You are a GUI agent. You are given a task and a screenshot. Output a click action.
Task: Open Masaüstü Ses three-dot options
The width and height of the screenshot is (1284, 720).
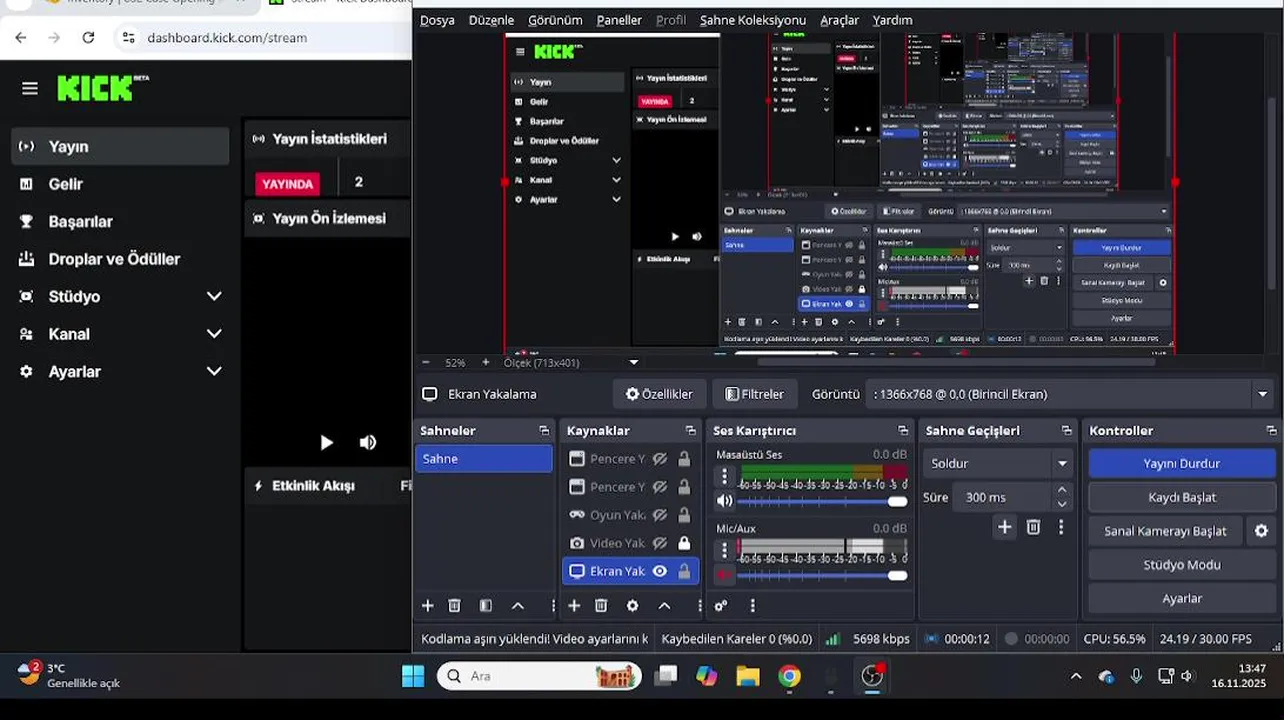click(x=725, y=477)
